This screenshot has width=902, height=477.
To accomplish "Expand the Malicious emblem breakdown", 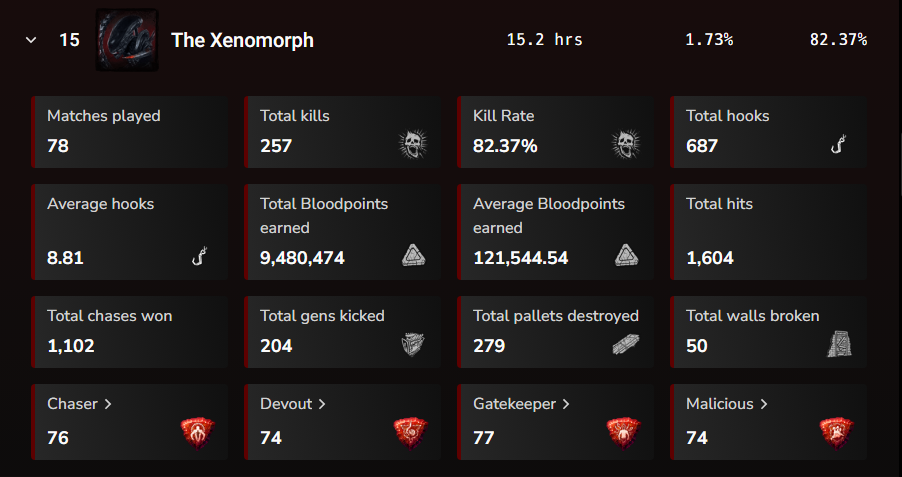I will tap(727, 404).
